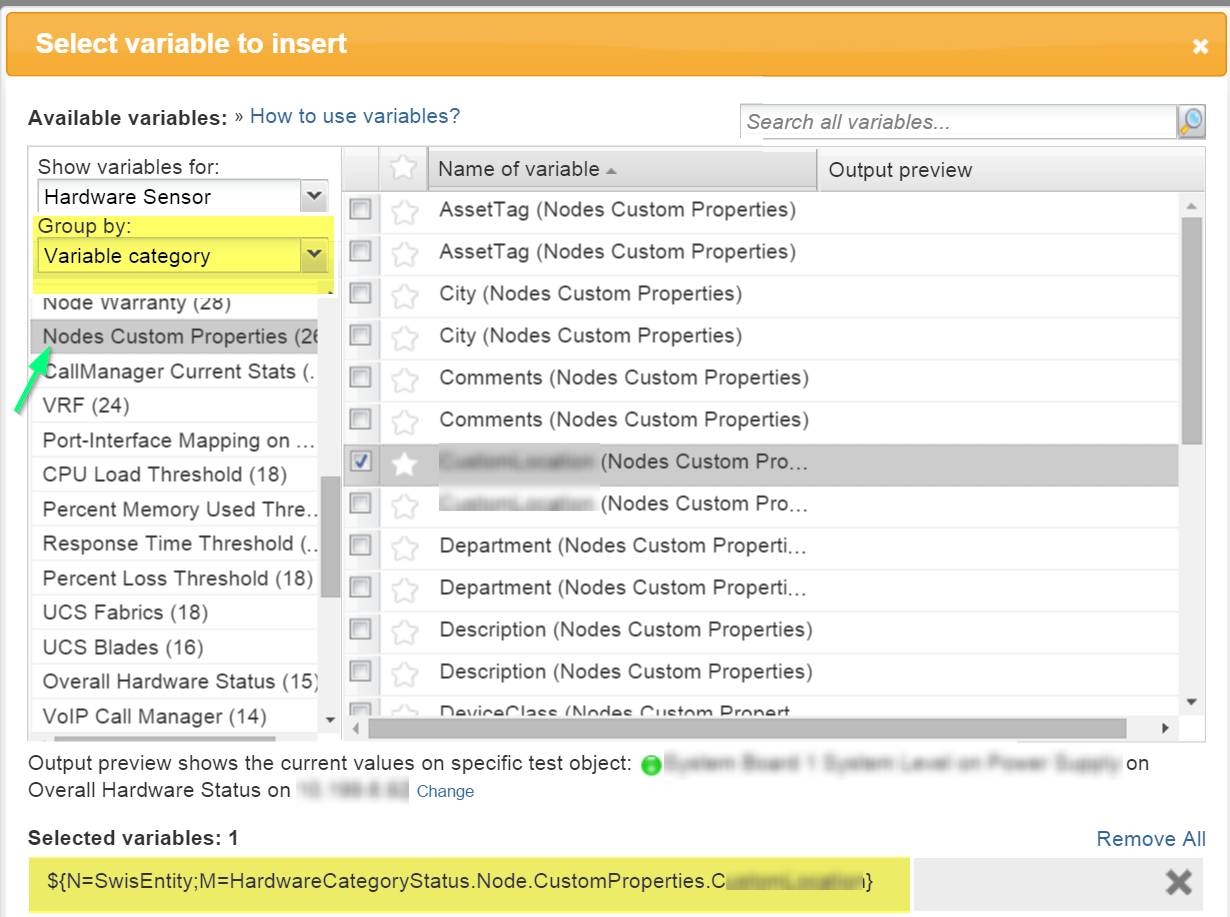This screenshot has width=1230, height=917.
Task: Star the first Comments variable row
Action: click(x=404, y=380)
